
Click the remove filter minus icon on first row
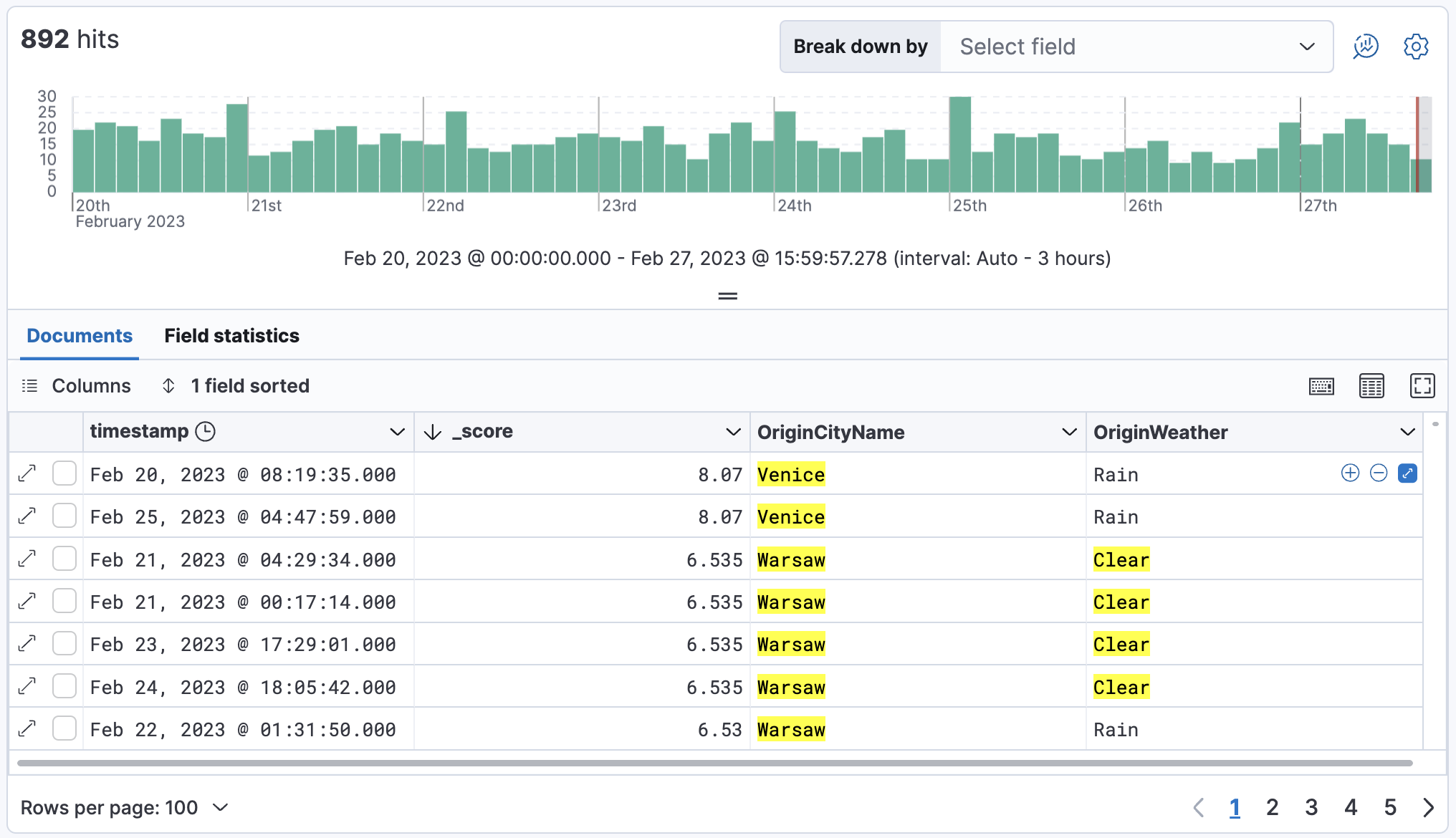[1379, 473]
